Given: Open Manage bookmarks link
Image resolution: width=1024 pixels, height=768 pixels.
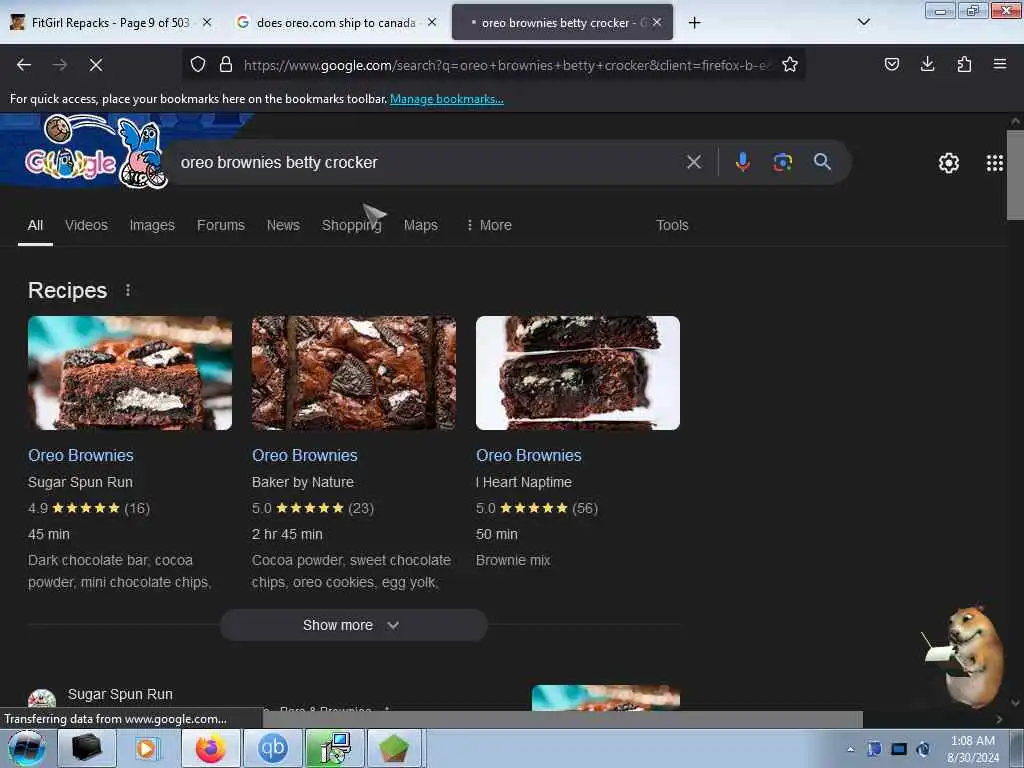Looking at the screenshot, I should pyautogui.click(x=447, y=99).
